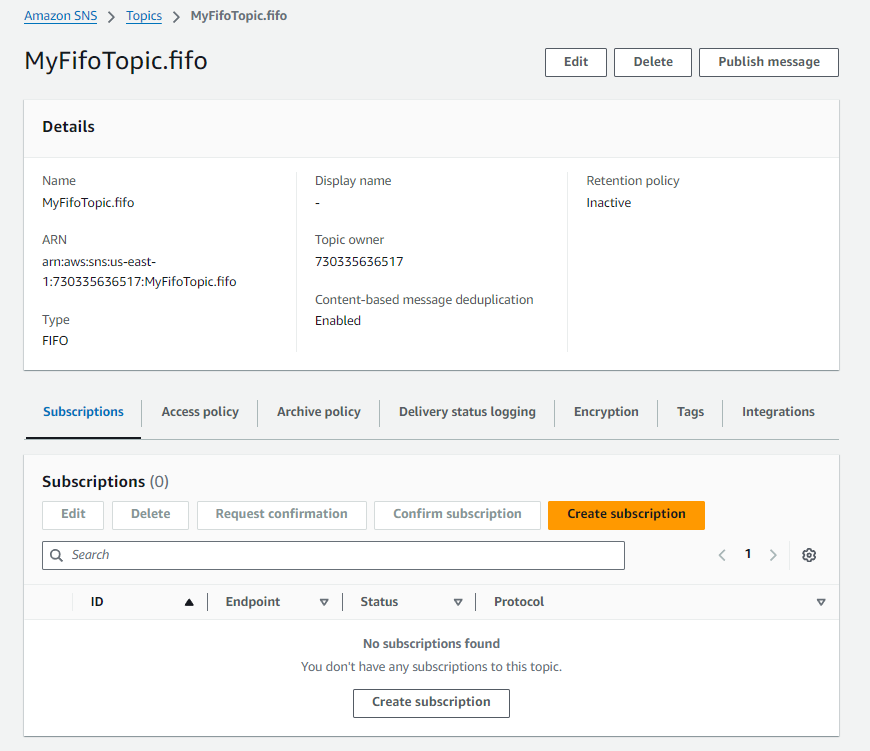870x751 pixels.
Task: Open the Tags tab
Action: click(x=690, y=412)
